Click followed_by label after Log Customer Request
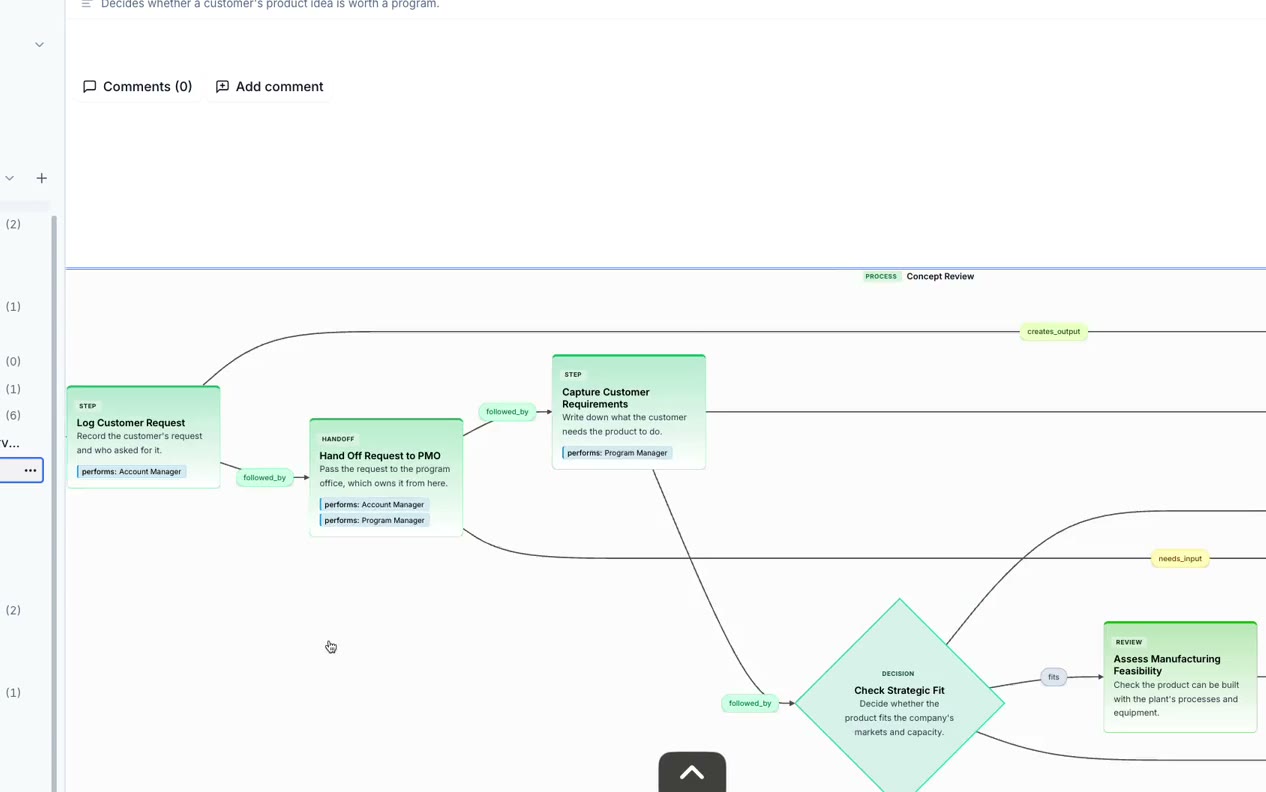 tap(264, 478)
